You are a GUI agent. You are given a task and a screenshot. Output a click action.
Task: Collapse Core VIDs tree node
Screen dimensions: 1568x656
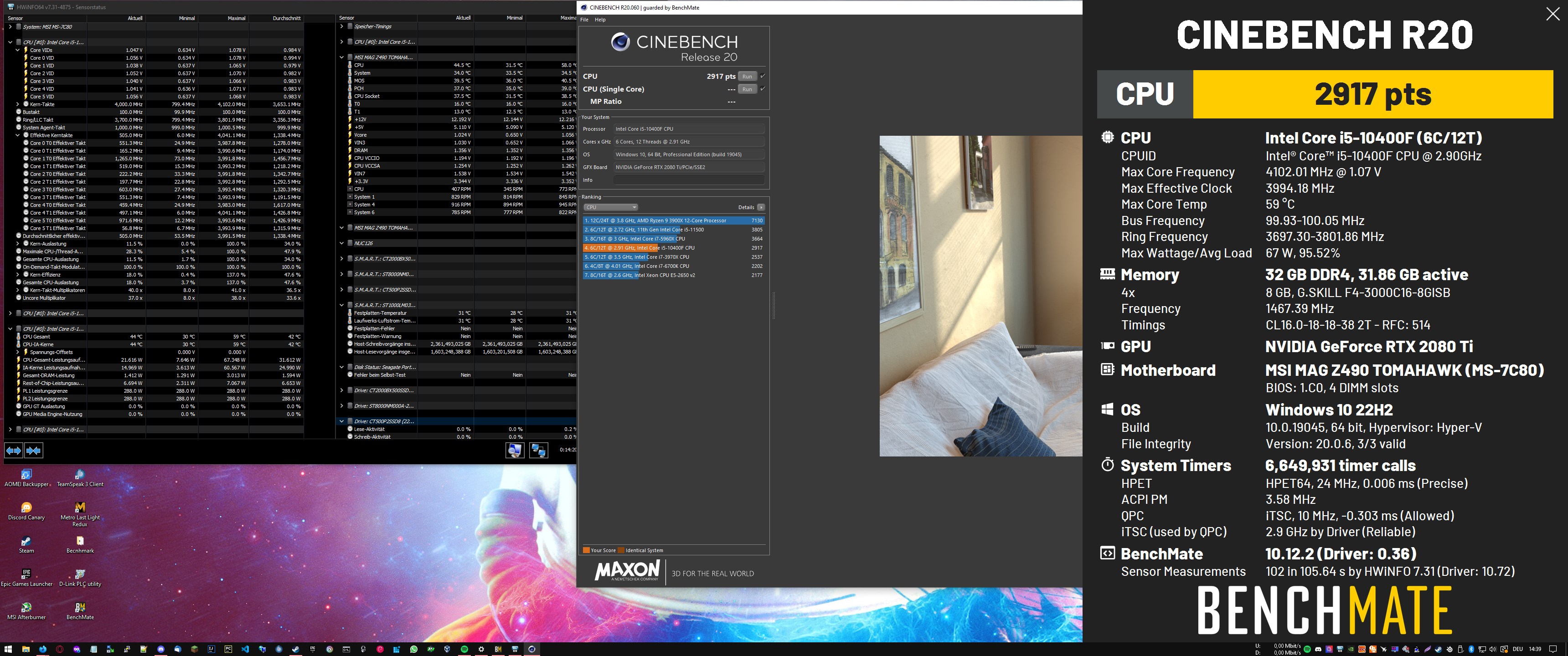tap(18, 50)
